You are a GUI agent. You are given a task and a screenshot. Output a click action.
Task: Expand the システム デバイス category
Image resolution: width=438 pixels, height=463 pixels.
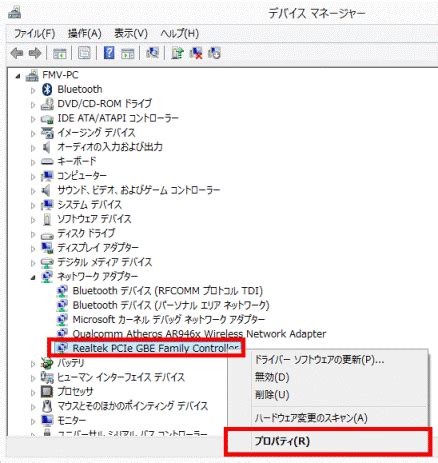pos(33,205)
